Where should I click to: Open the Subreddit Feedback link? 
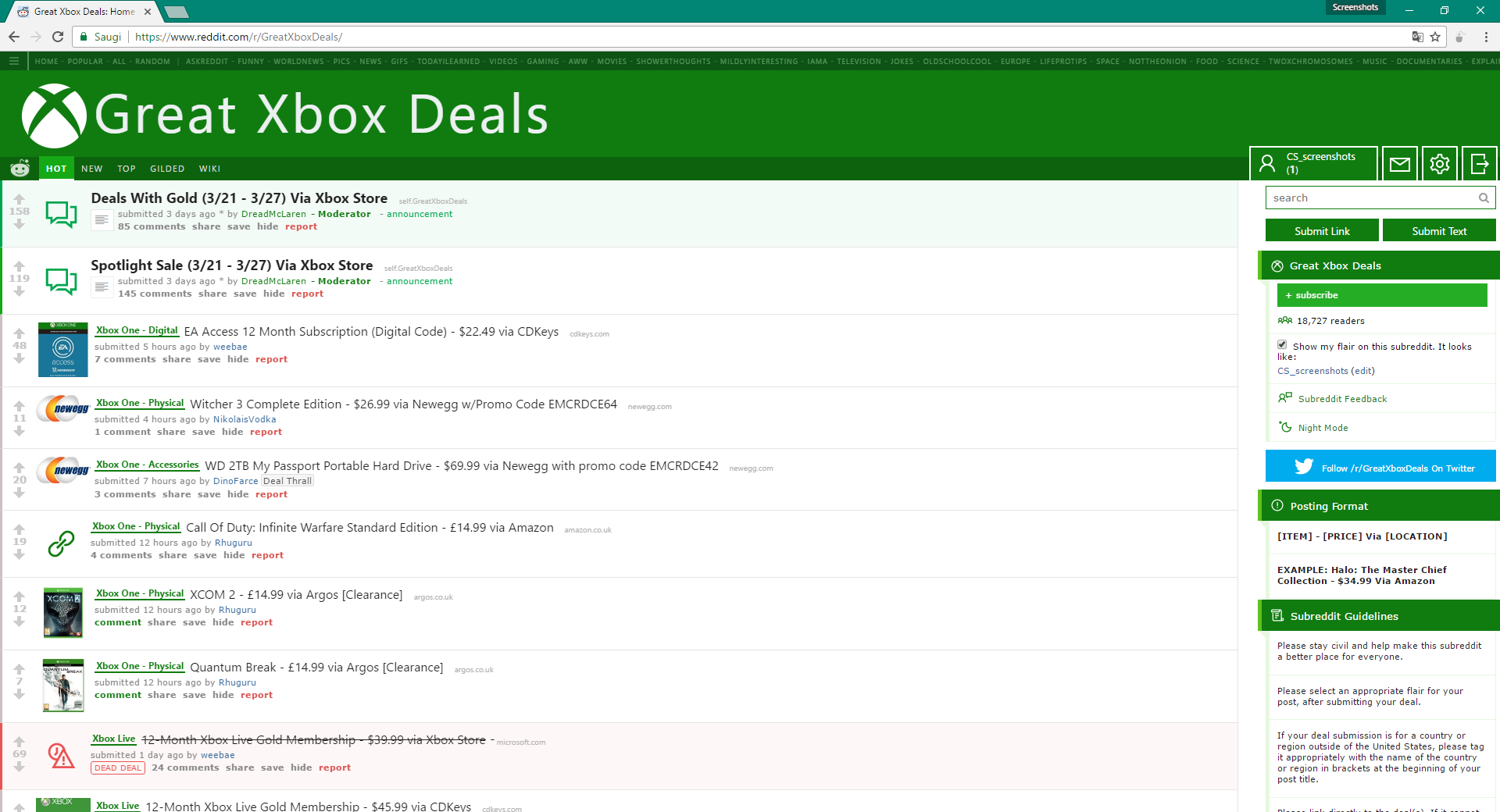pyautogui.click(x=1341, y=399)
